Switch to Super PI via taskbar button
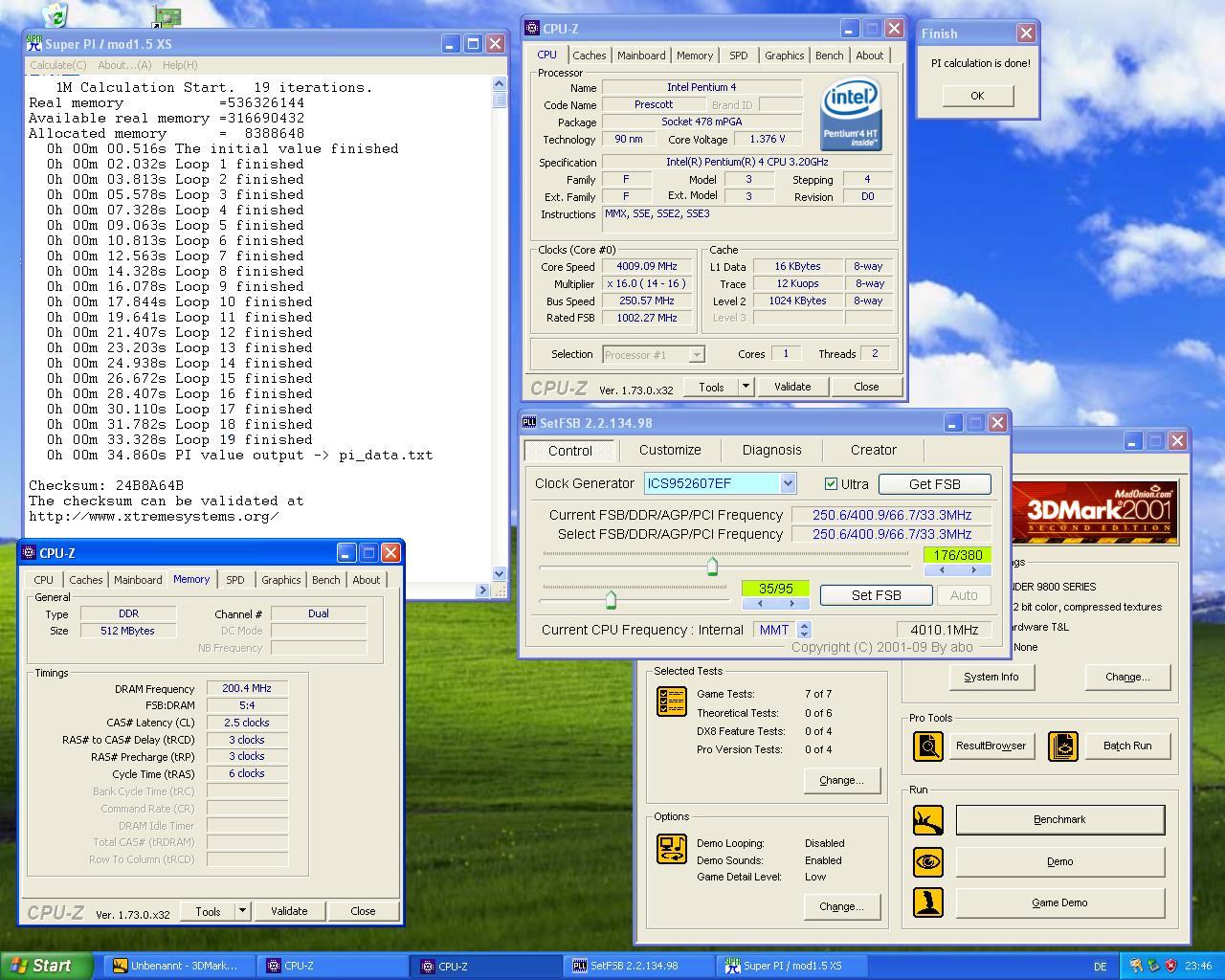 792,966
